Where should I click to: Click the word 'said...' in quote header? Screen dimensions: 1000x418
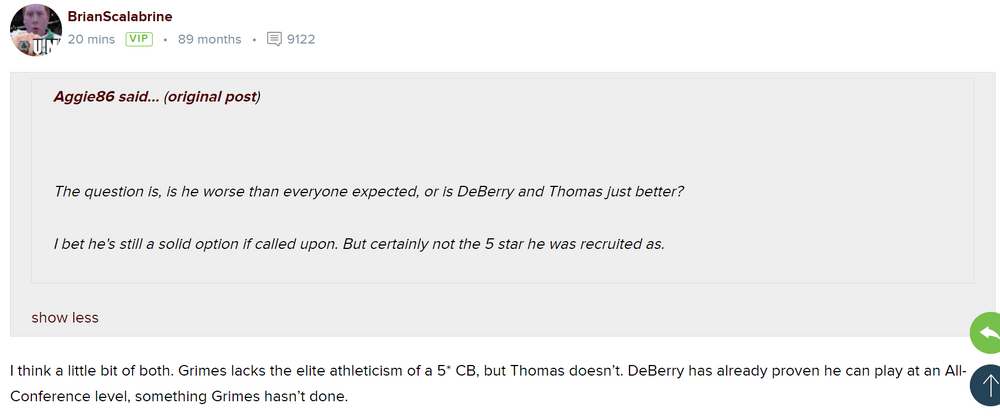(140, 97)
